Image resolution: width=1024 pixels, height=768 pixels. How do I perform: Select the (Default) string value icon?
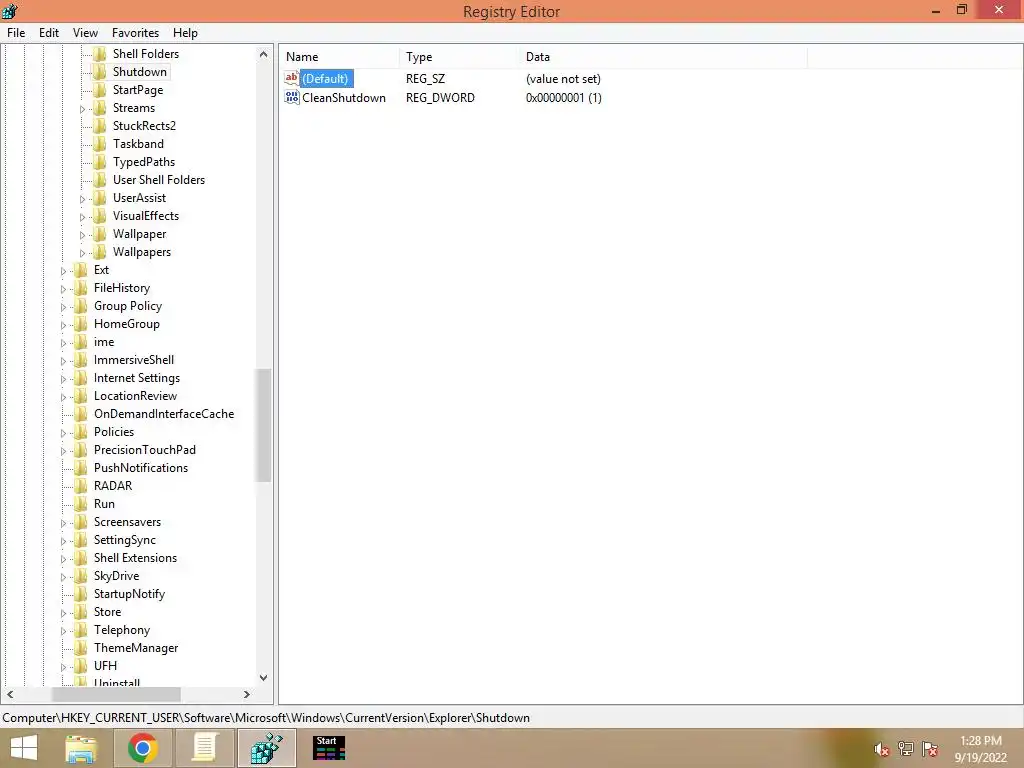292,78
